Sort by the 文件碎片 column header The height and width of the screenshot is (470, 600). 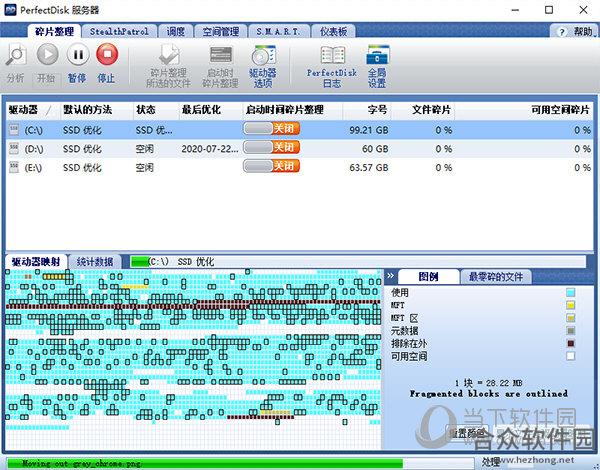423,110
